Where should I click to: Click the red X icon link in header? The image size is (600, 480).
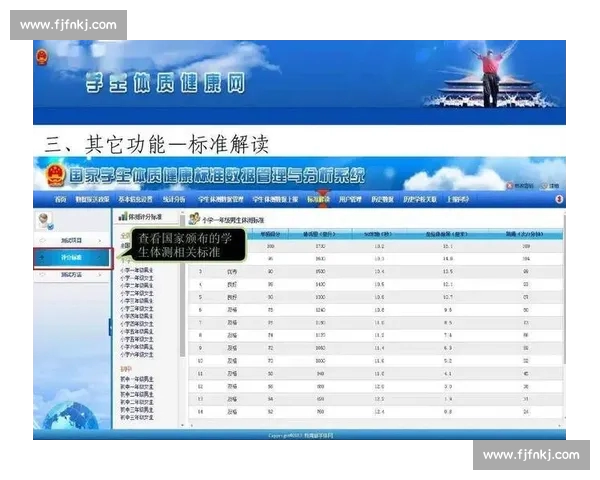tap(509, 186)
